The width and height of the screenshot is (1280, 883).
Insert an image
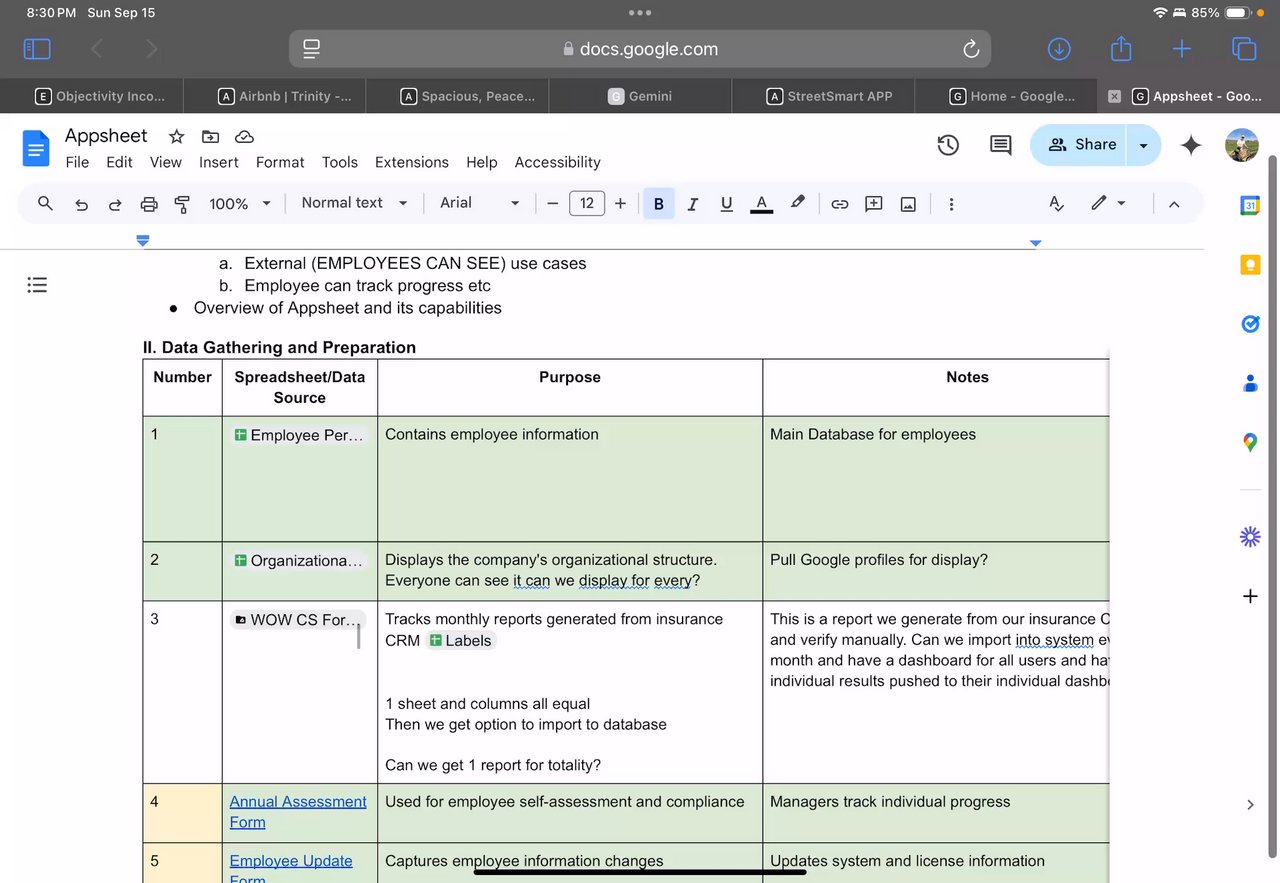(x=908, y=204)
